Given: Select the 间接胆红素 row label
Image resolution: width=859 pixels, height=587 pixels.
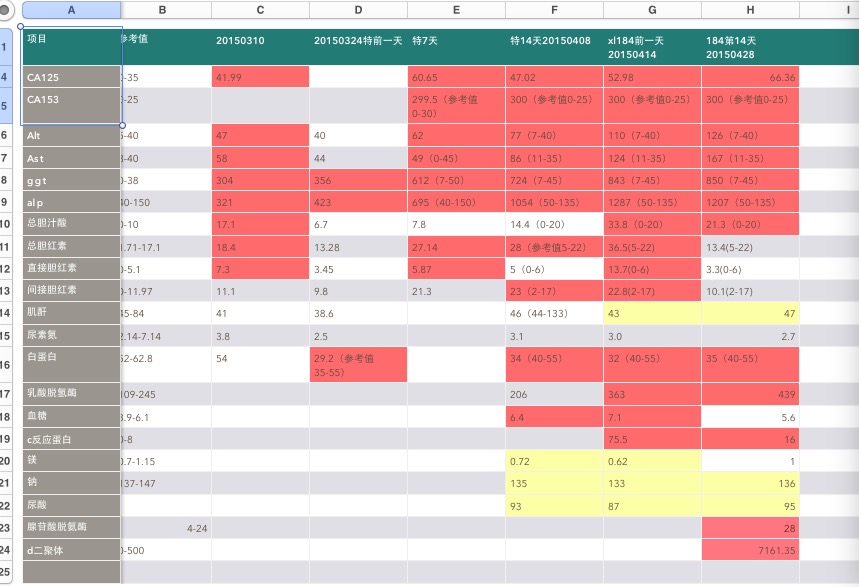Looking at the screenshot, I should tap(72, 291).
